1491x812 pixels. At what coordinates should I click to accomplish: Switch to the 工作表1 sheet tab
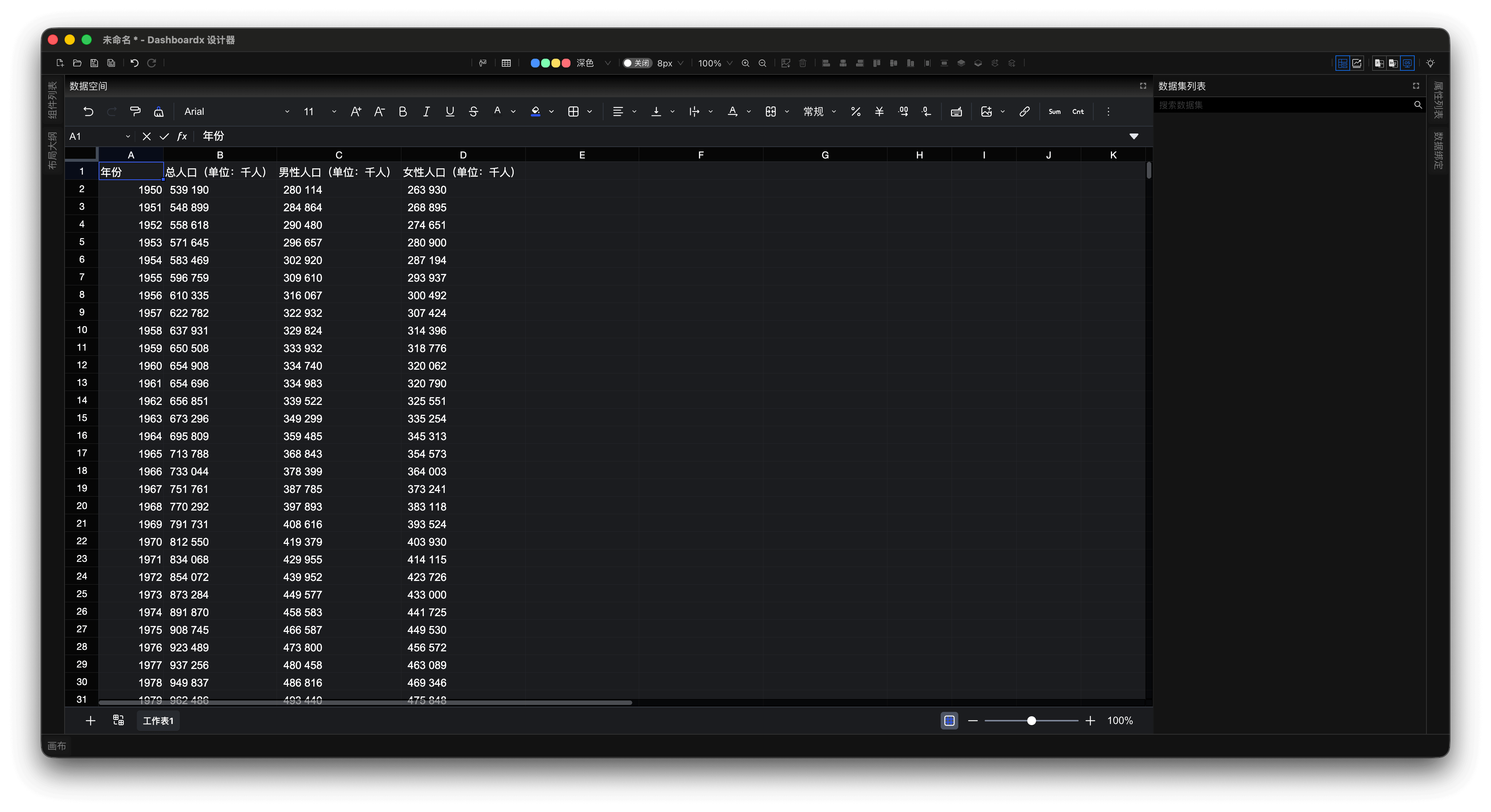click(158, 721)
